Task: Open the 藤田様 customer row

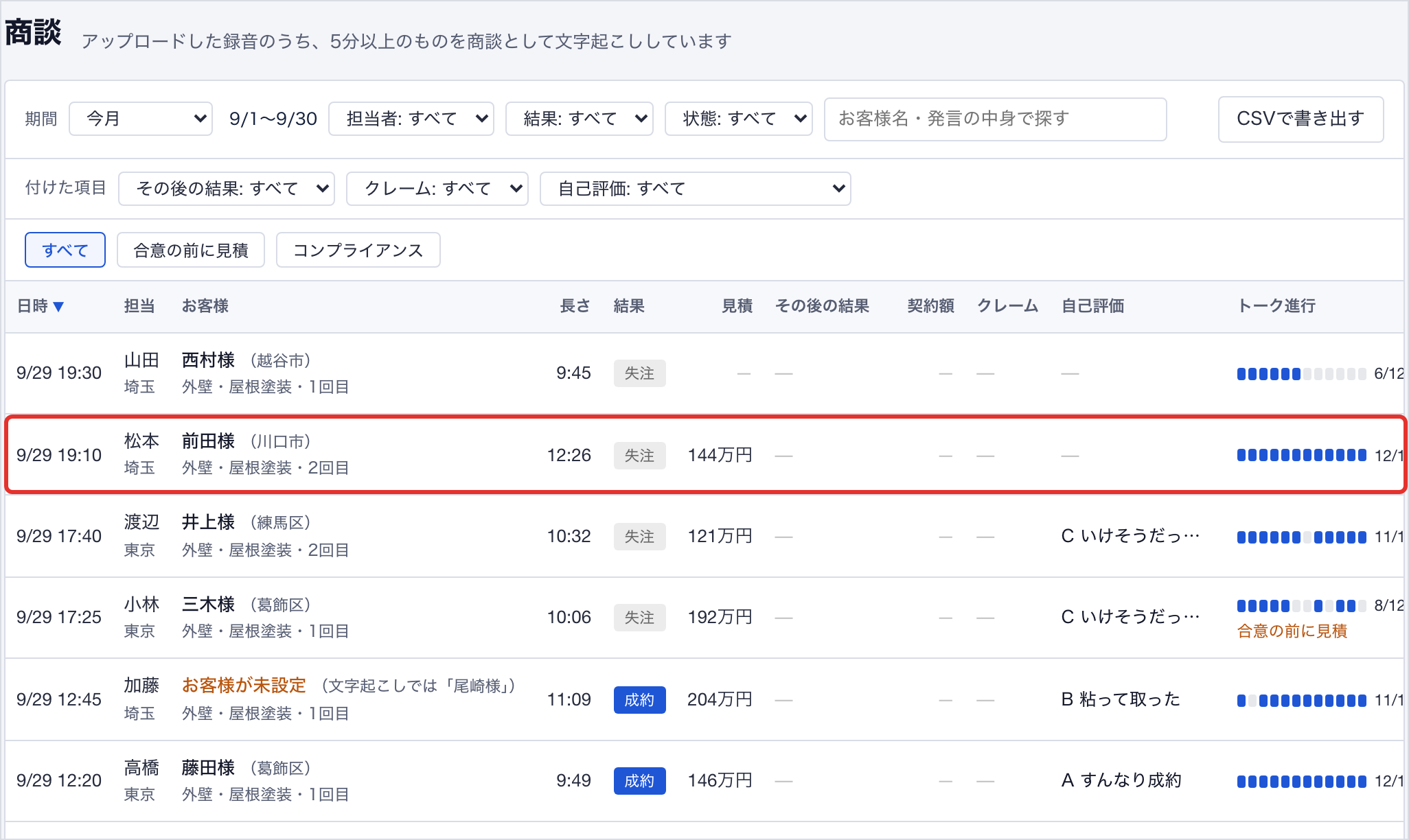Action: pyautogui.click(x=704, y=780)
